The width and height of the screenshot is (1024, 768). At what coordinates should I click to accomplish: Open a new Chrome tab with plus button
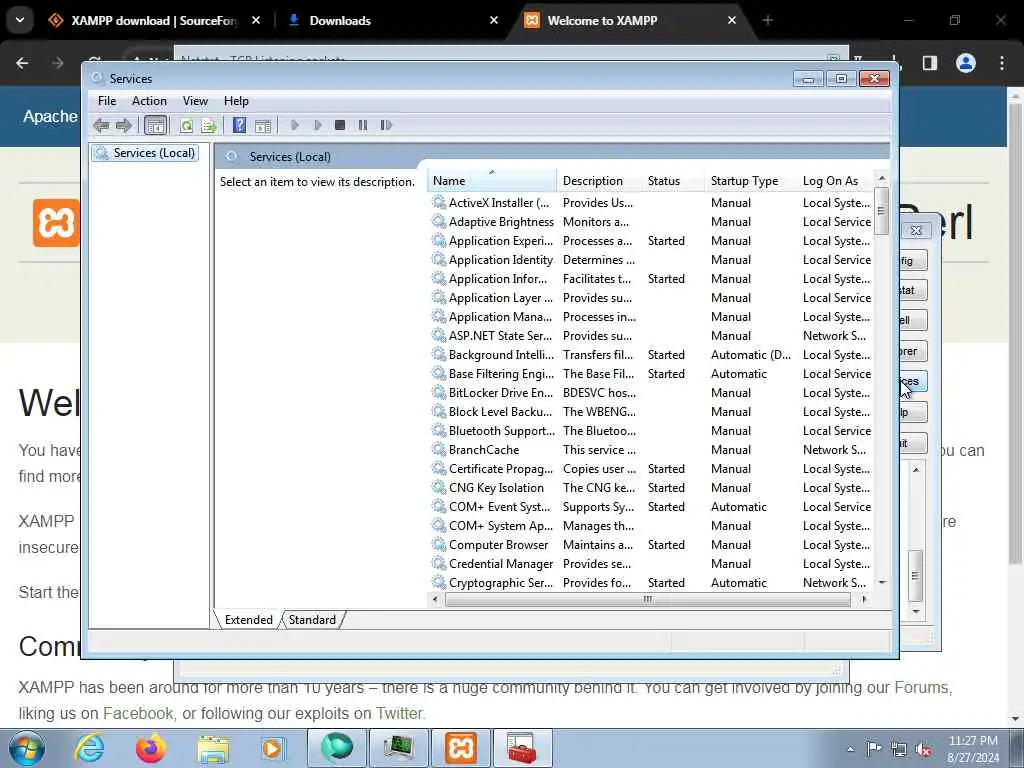tap(768, 20)
